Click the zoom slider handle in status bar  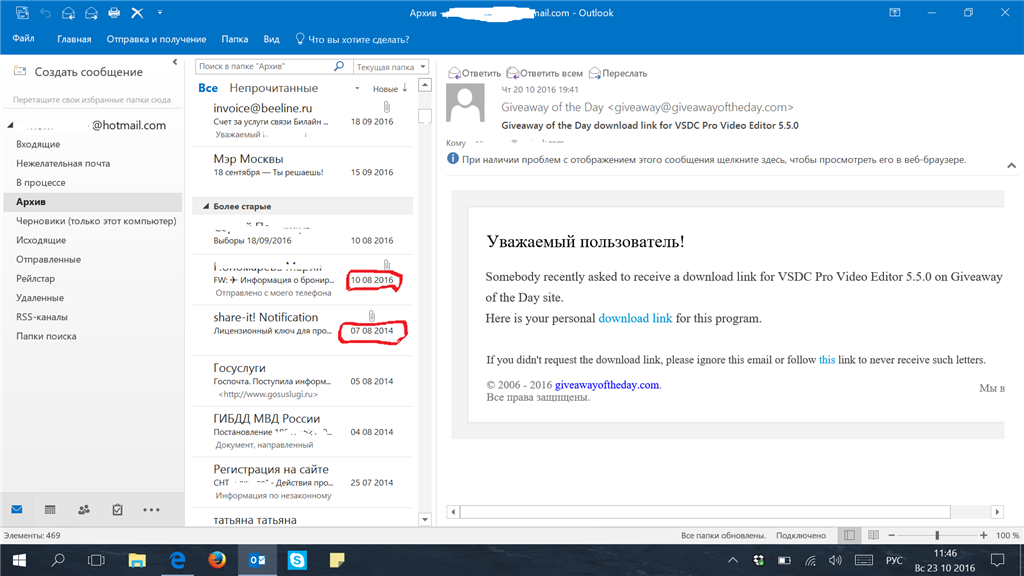[x=937, y=535]
